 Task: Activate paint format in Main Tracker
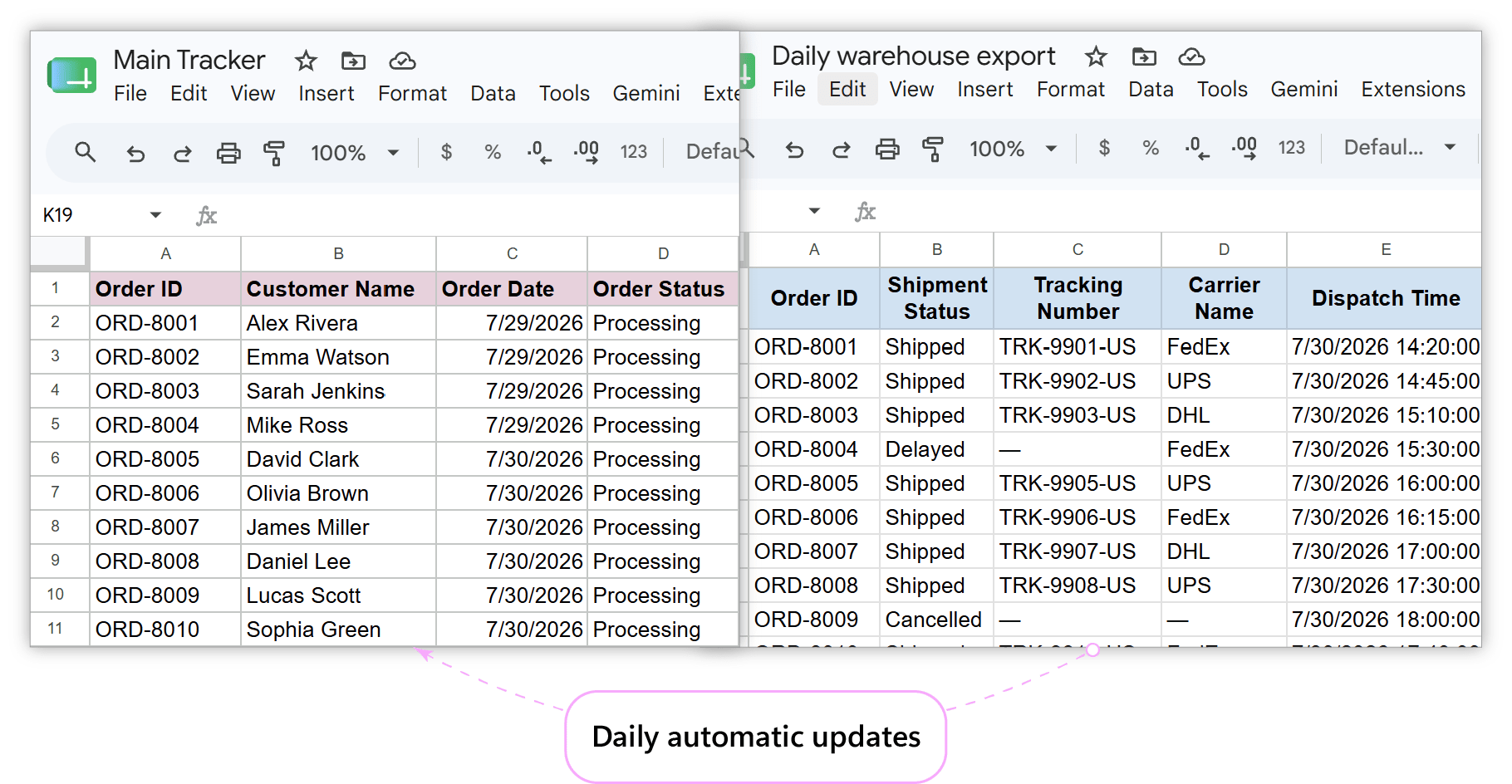pos(273,153)
